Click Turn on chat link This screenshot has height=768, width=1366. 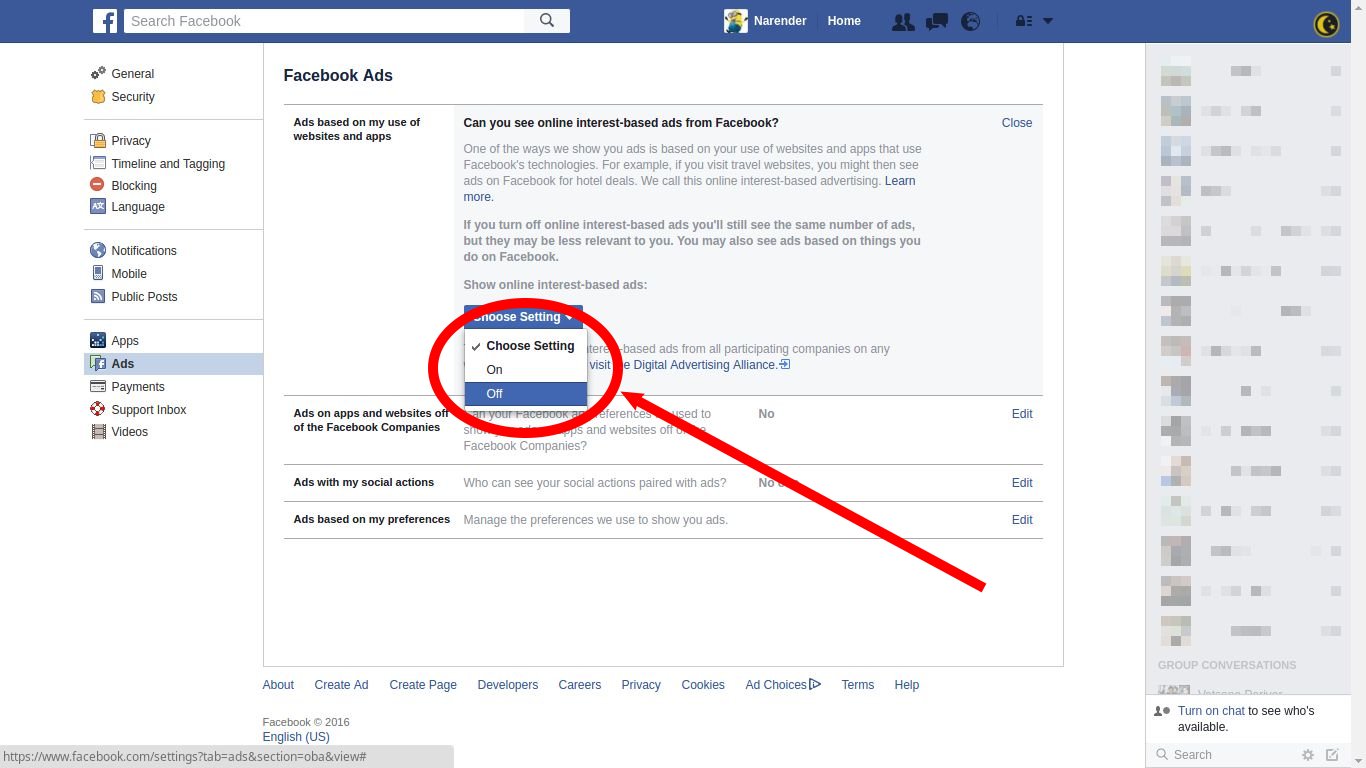[x=1211, y=711]
